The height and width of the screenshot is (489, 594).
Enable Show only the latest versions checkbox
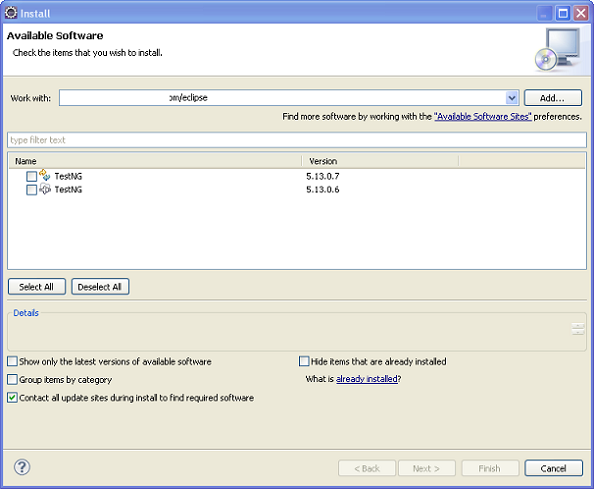pos(13,361)
